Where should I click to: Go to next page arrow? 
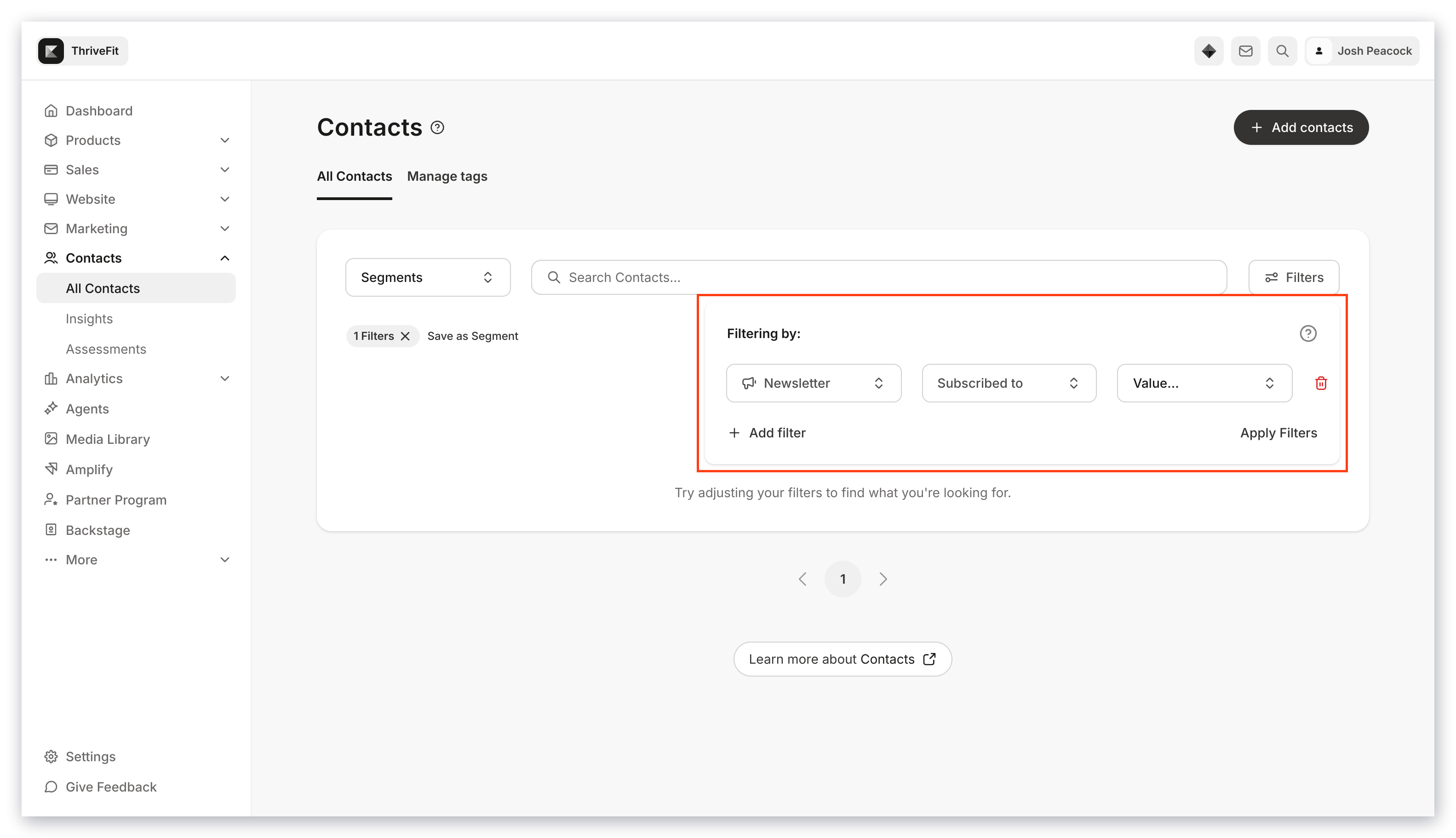(883, 579)
